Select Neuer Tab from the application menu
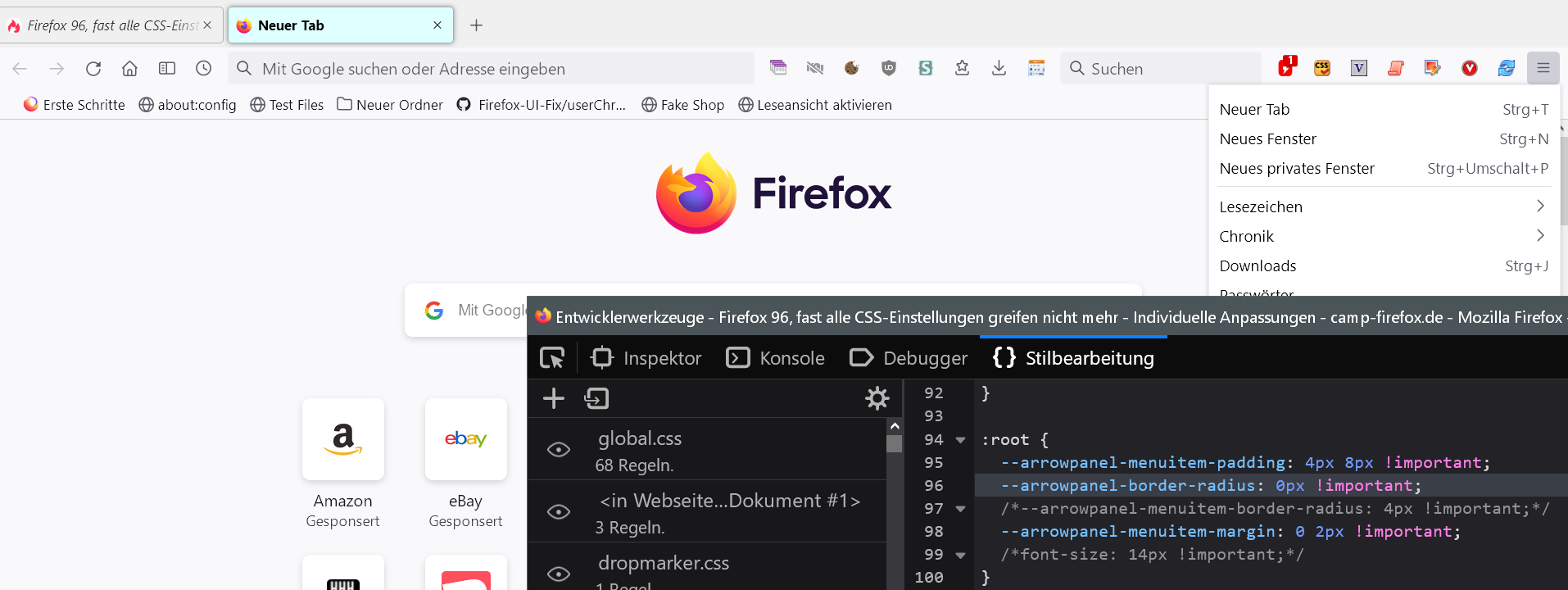Viewport: 1568px width, 590px height. [x=1384, y=109]
